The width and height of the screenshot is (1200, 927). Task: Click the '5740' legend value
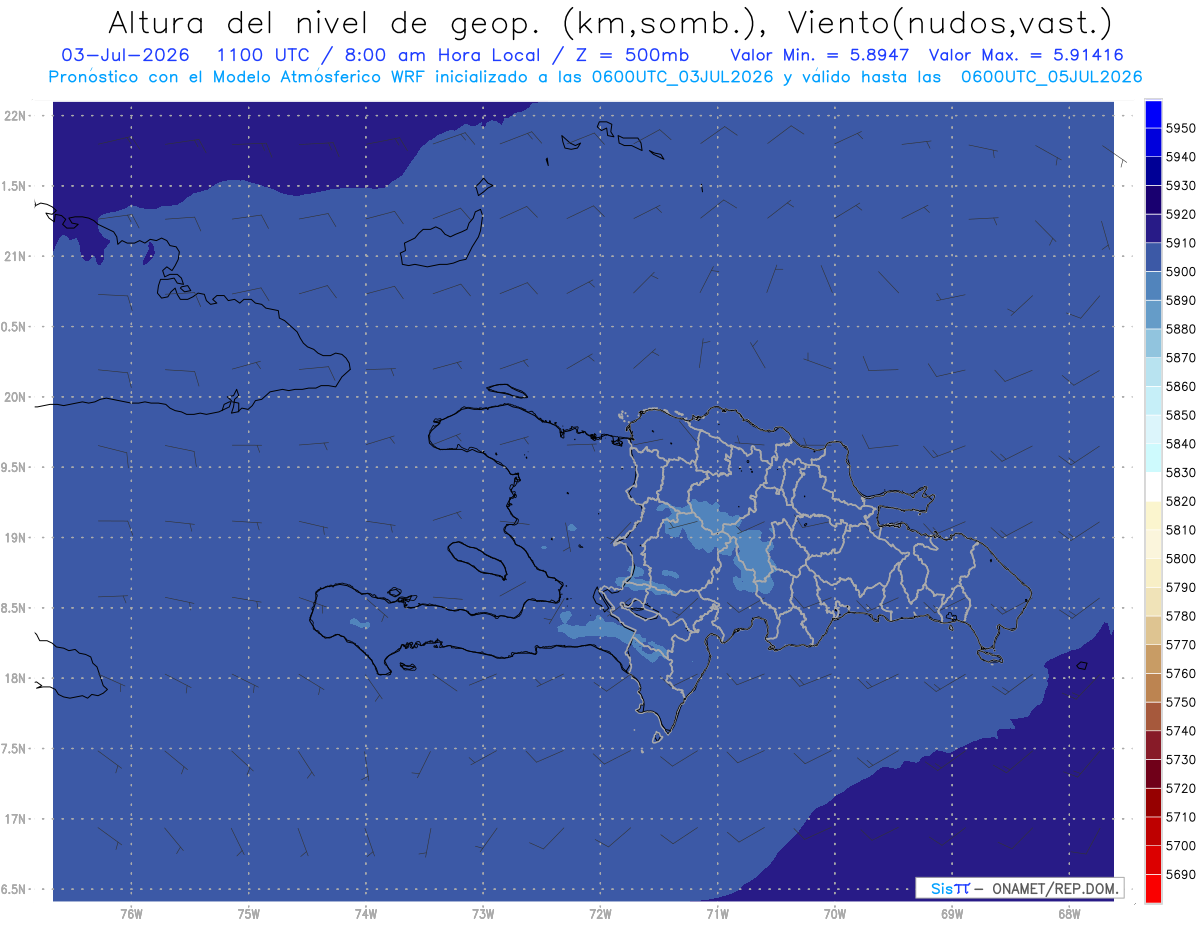tap(1180, 731)
